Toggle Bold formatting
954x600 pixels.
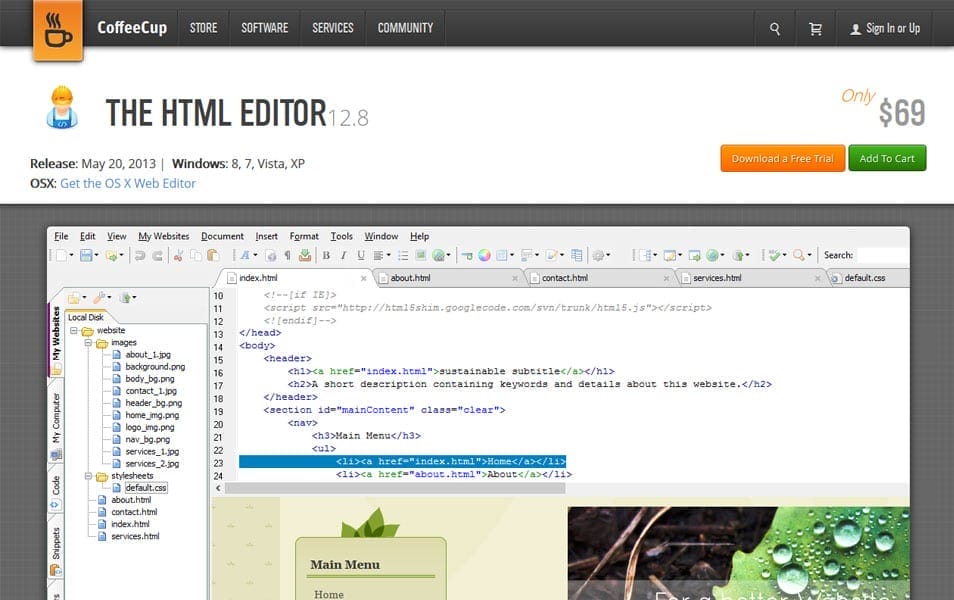[x=325, y=256]
